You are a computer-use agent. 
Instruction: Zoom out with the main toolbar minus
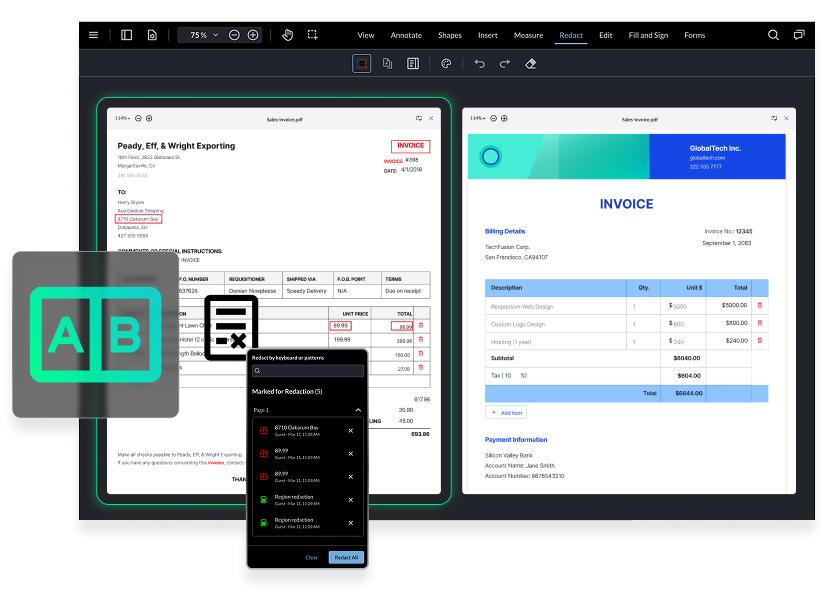pos(234,35)
